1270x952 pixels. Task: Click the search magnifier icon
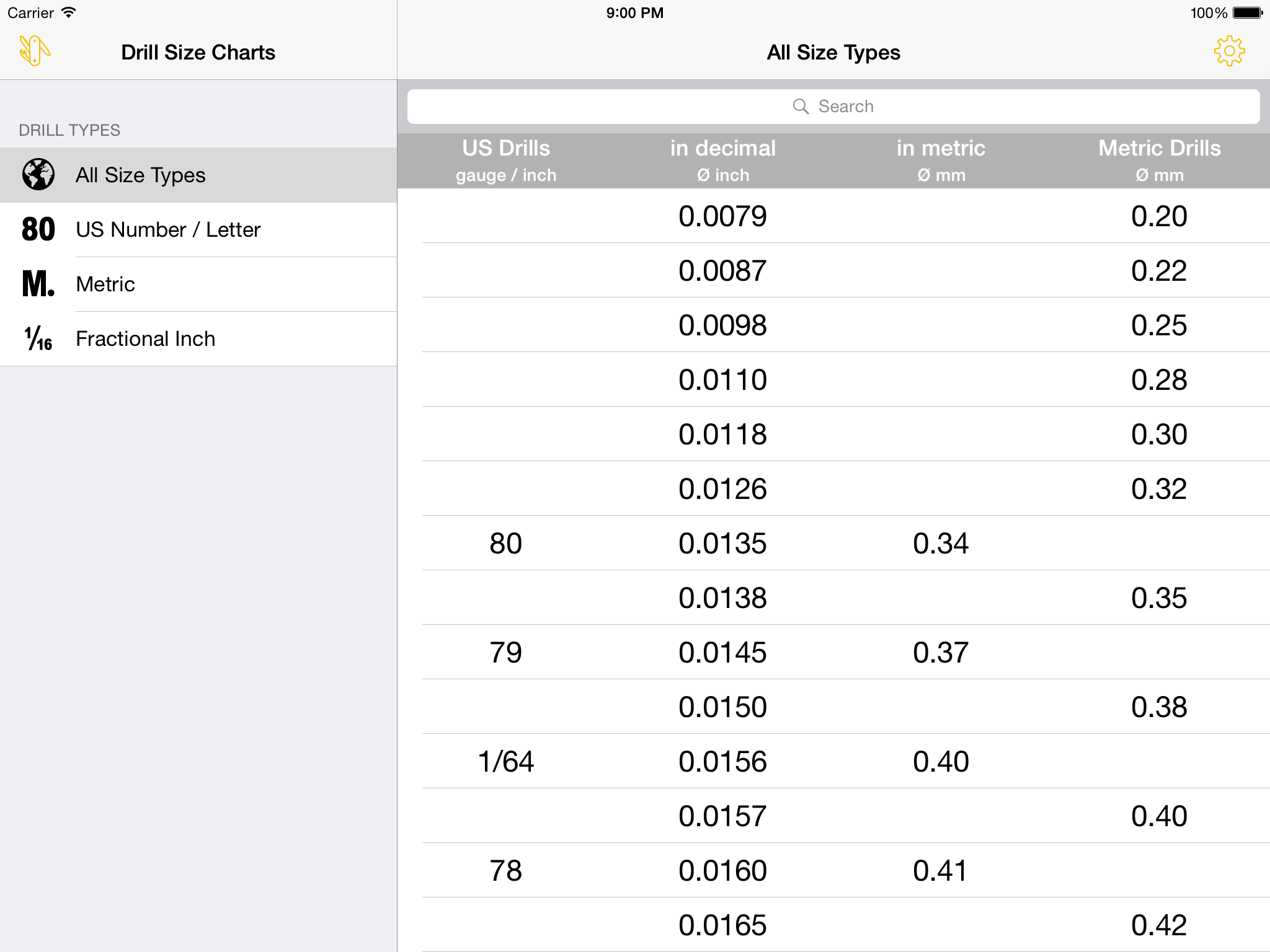[801, 107]
